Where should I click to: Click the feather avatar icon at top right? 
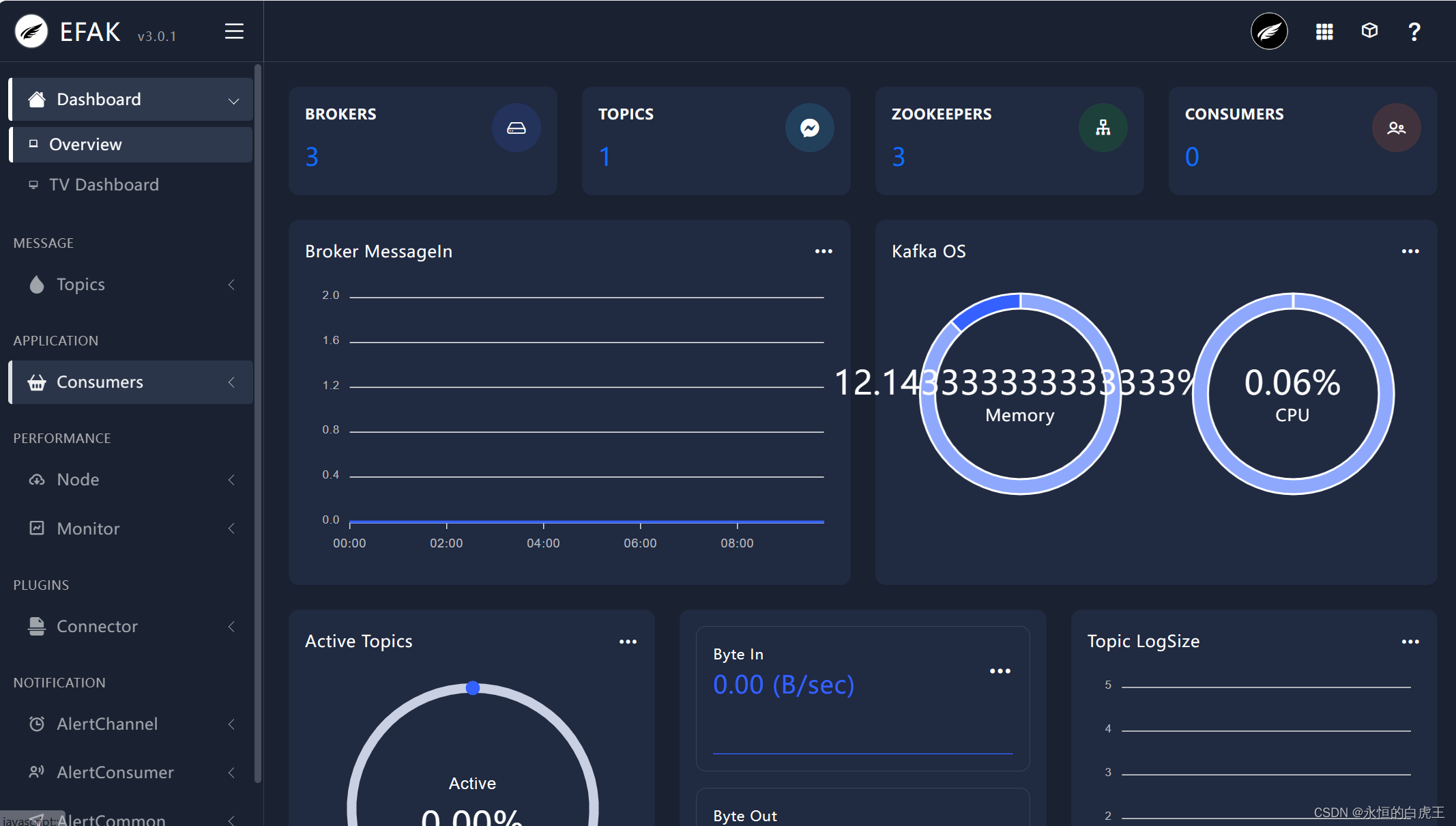[1269, 31]
